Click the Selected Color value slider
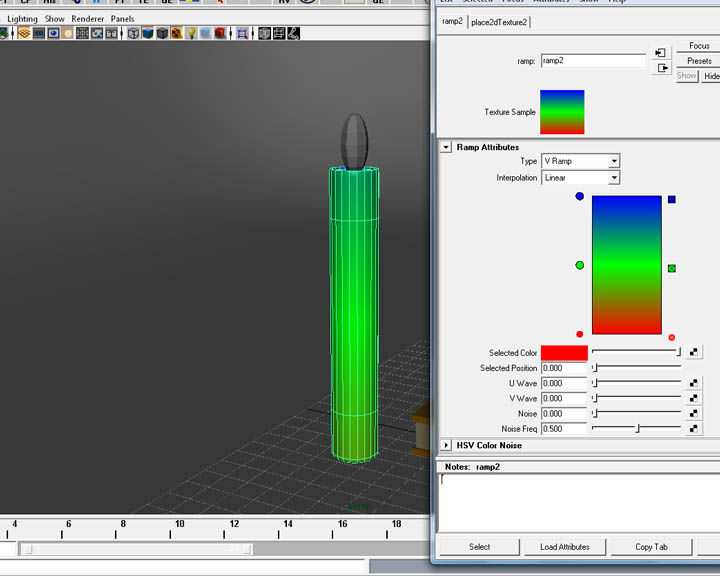The height and width of the screenshot is (576, 720). (636, 351)
